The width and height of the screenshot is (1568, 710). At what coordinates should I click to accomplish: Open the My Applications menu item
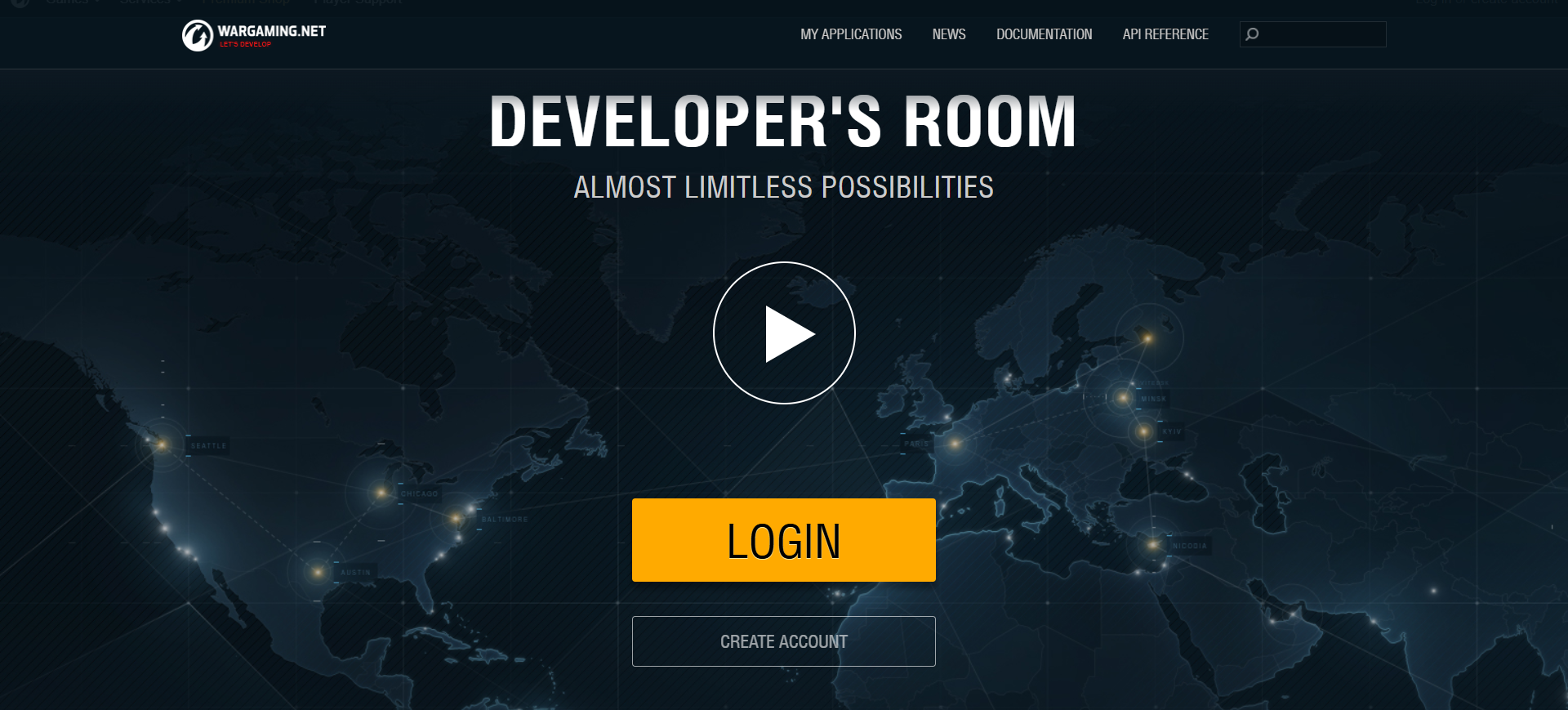coord(851,34)
